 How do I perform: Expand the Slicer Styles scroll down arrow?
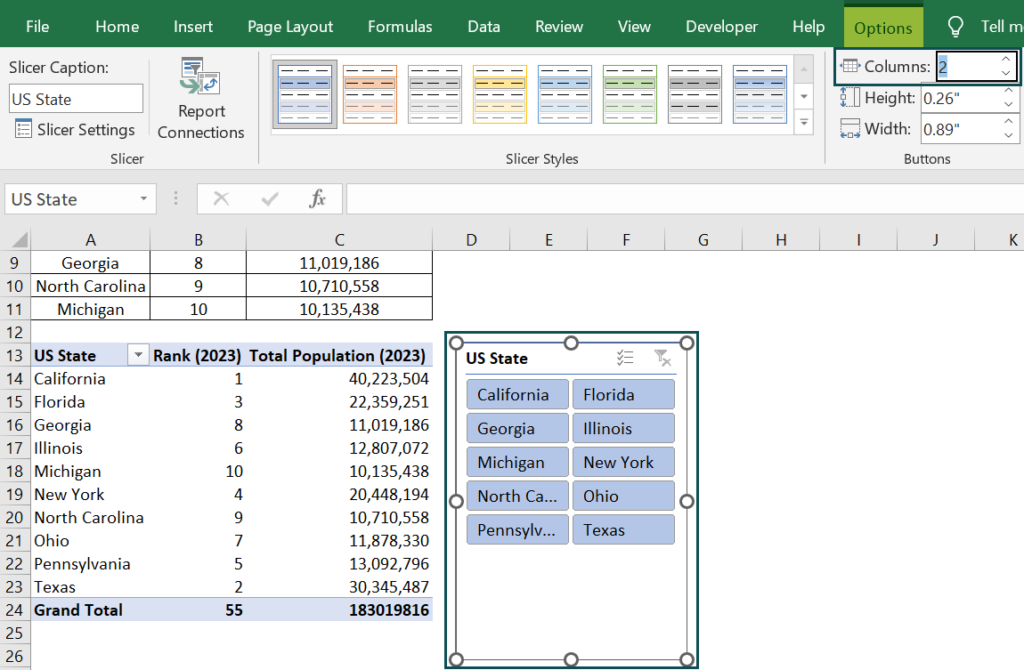[x=803, y=96]
